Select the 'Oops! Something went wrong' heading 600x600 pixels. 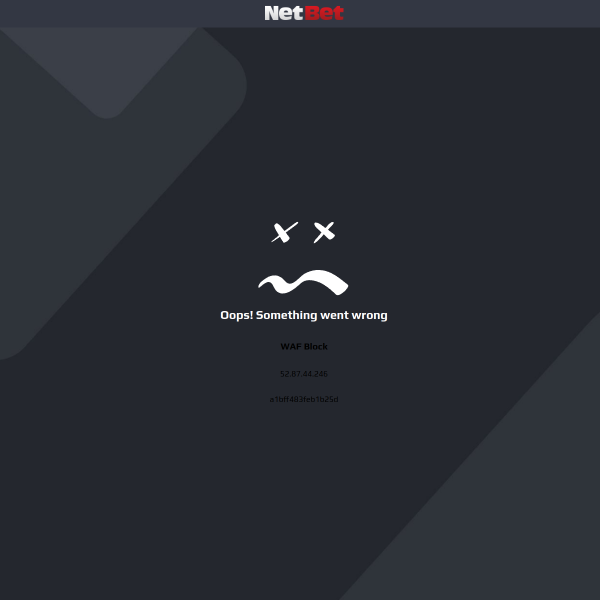[x=304, y=315]
